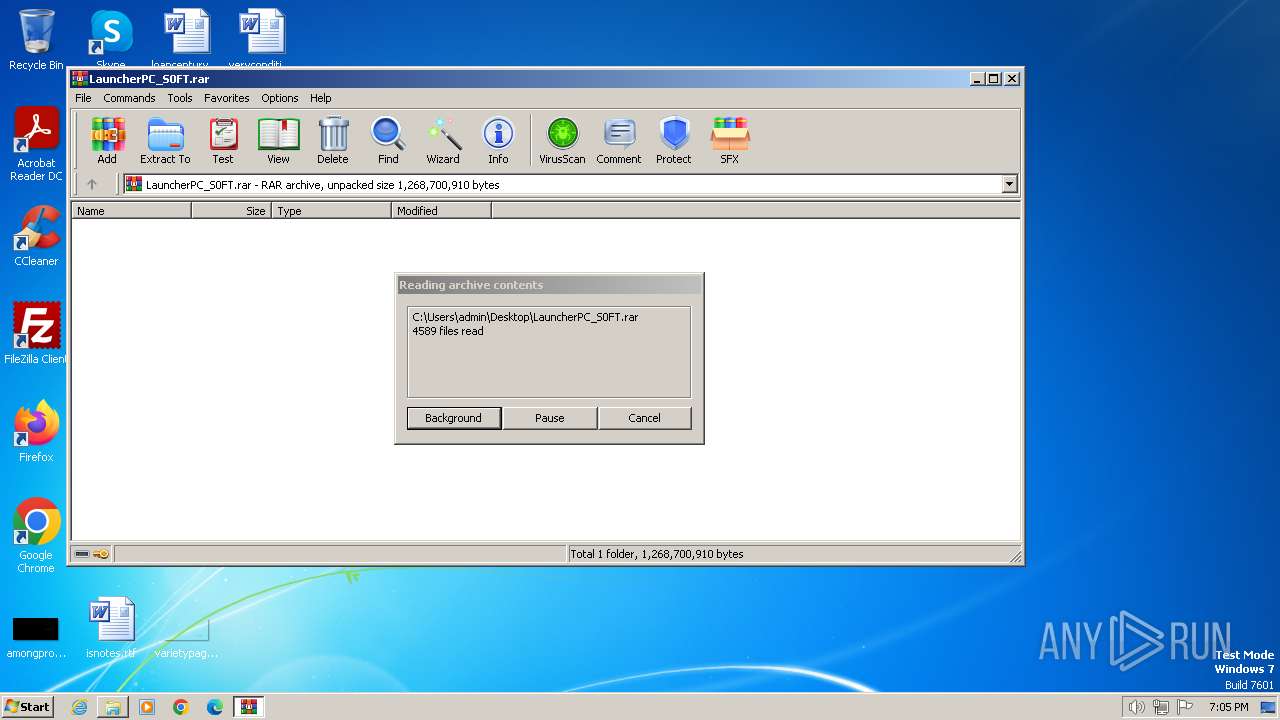Click 'Total 1 folder, 1,268,700,910 bytes' status
The height and width of the screenshot is (720, 1280).
pos(656,554)
